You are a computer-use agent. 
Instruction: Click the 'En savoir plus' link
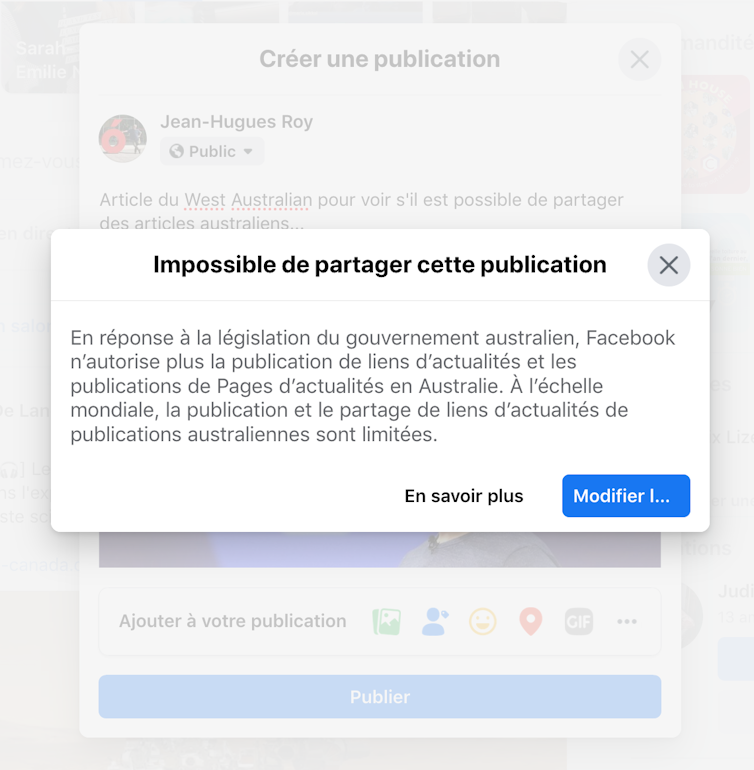click(x=464, y=496)
